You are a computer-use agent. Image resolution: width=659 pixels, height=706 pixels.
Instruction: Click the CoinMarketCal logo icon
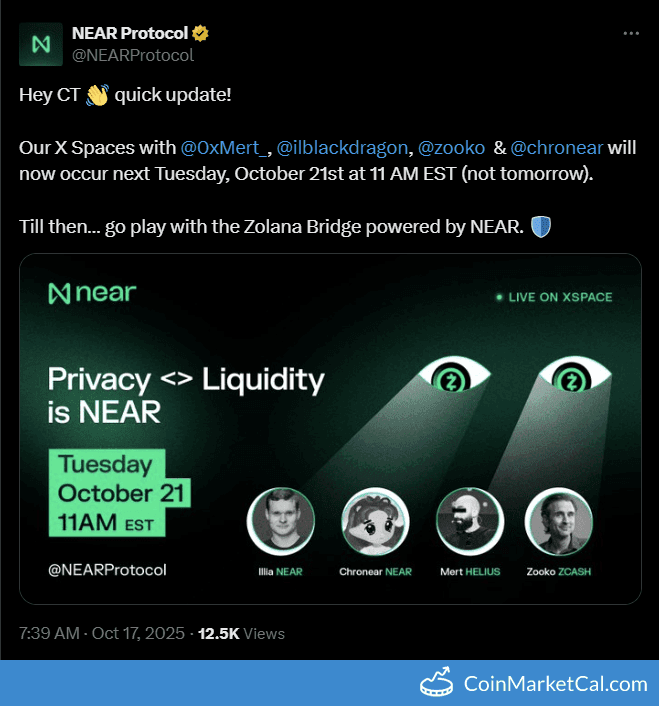pyautogui.click(x=436, y=684)
